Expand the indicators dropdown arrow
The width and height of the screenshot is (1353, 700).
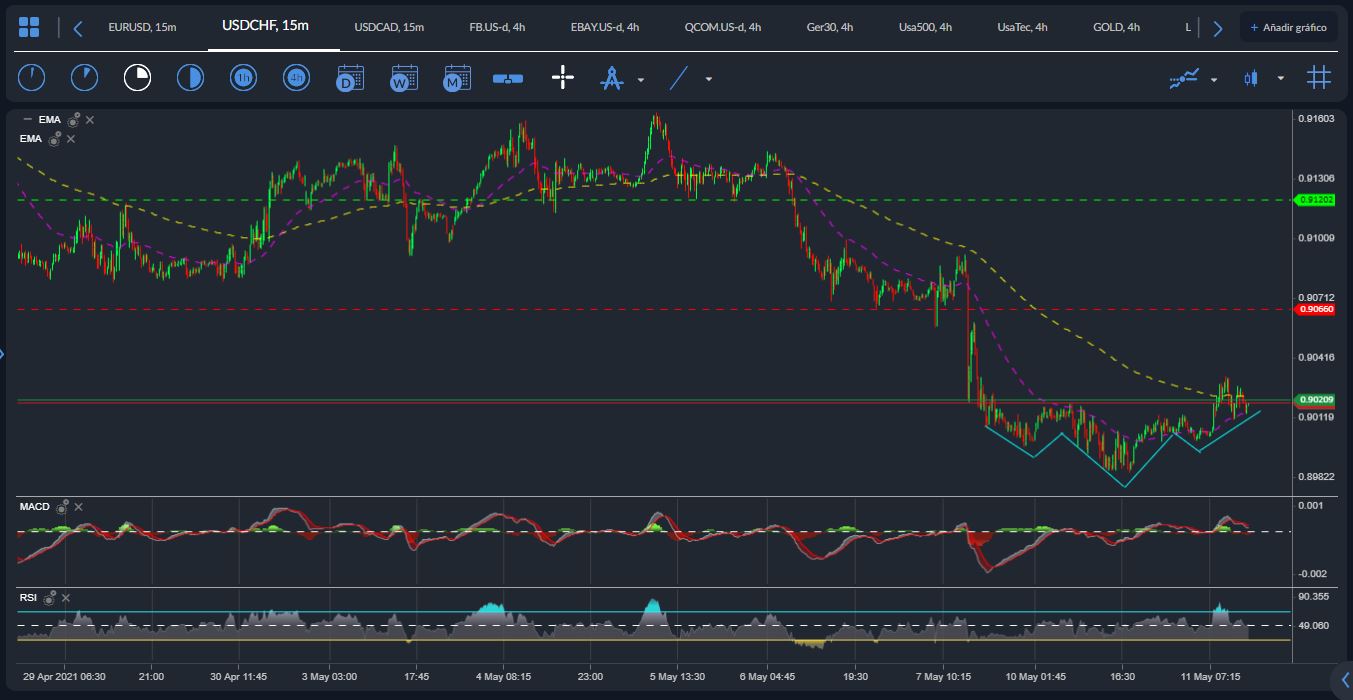click(1214, 79)
